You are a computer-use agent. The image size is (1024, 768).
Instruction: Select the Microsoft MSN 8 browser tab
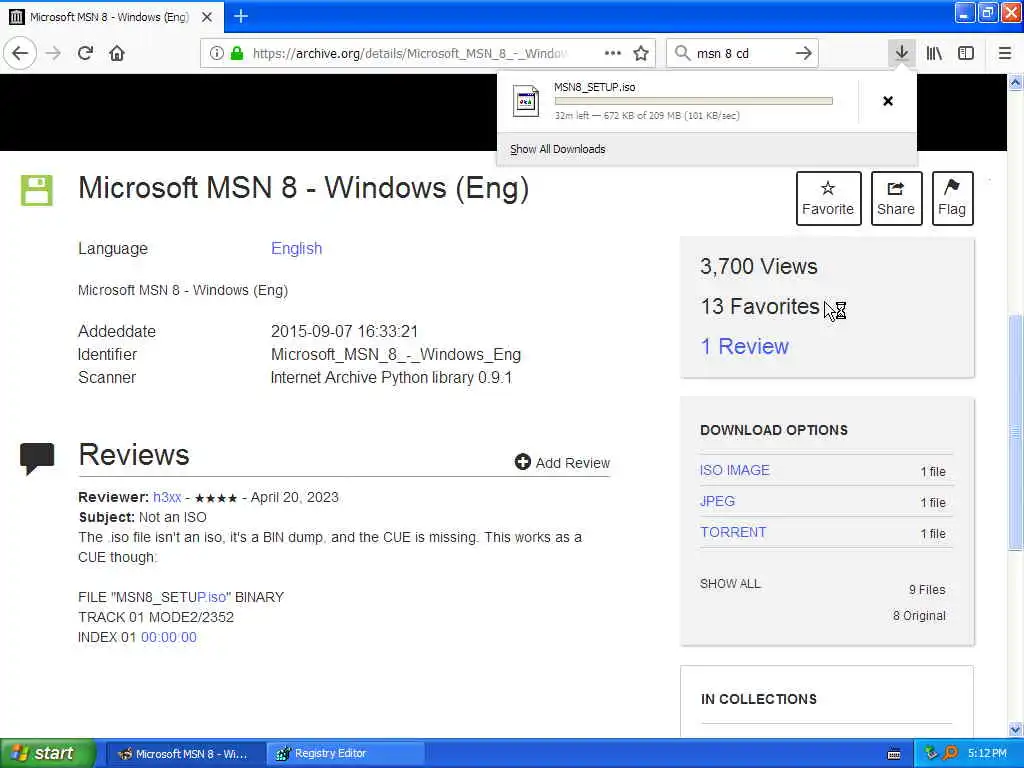pyautogui.click(x=112, y=17)
